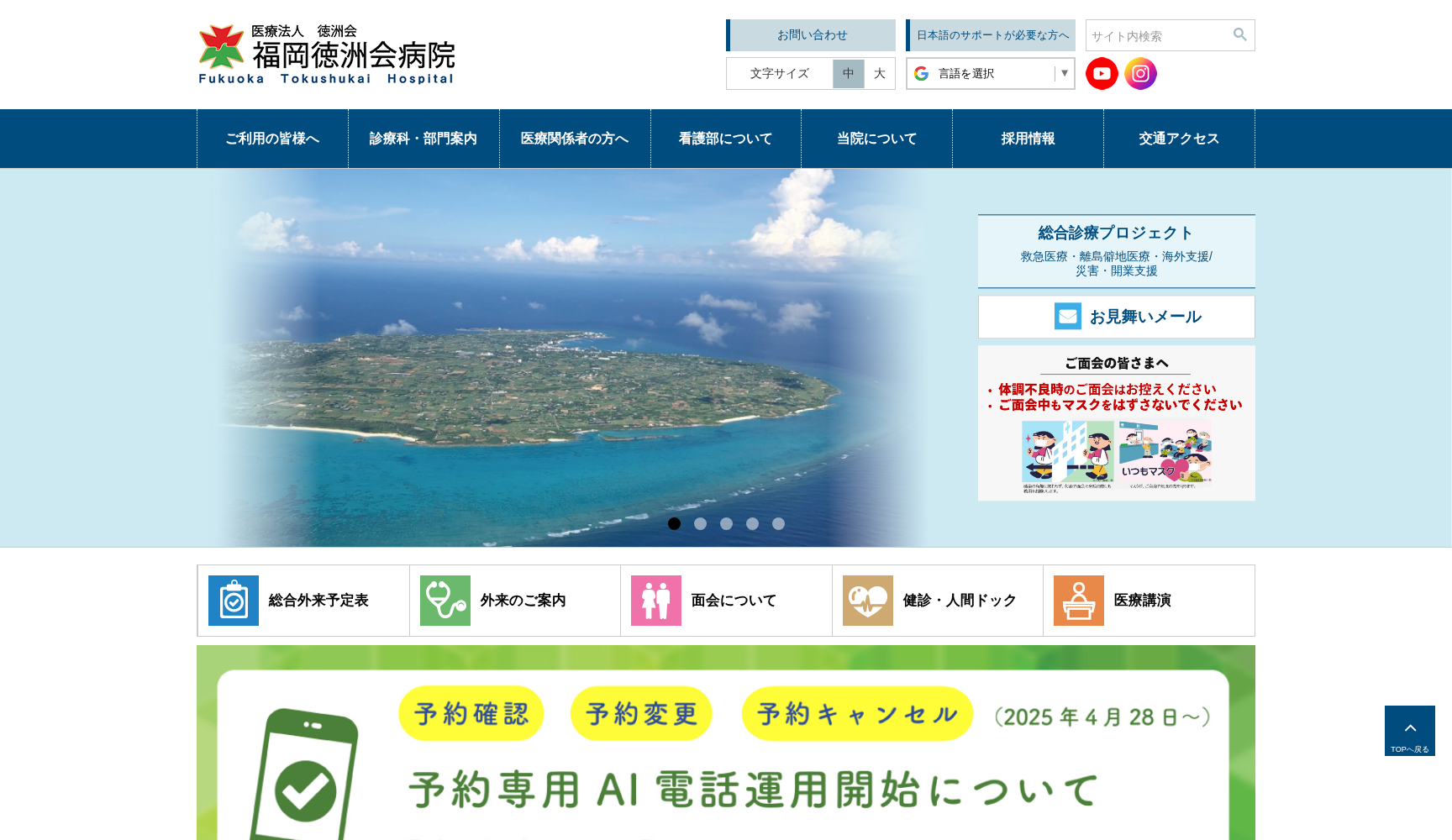The height and width of the screenshot is (840, 1452).
Task: Click the orange lecture podium icon
Action: tap(1079, 601)
